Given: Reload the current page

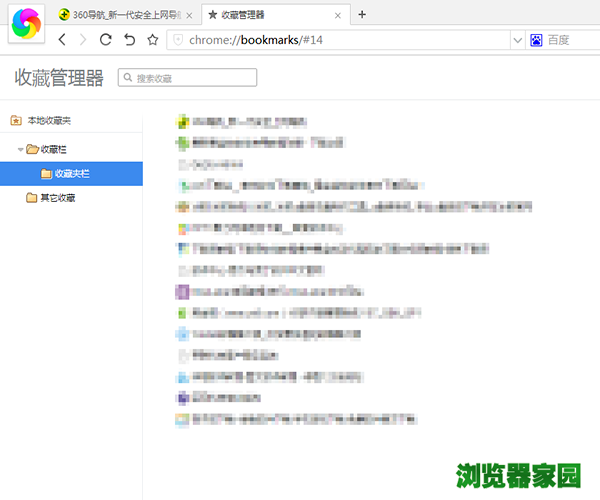Looking at the screenshot, I should pyautogui.click(x=106, y=40).
